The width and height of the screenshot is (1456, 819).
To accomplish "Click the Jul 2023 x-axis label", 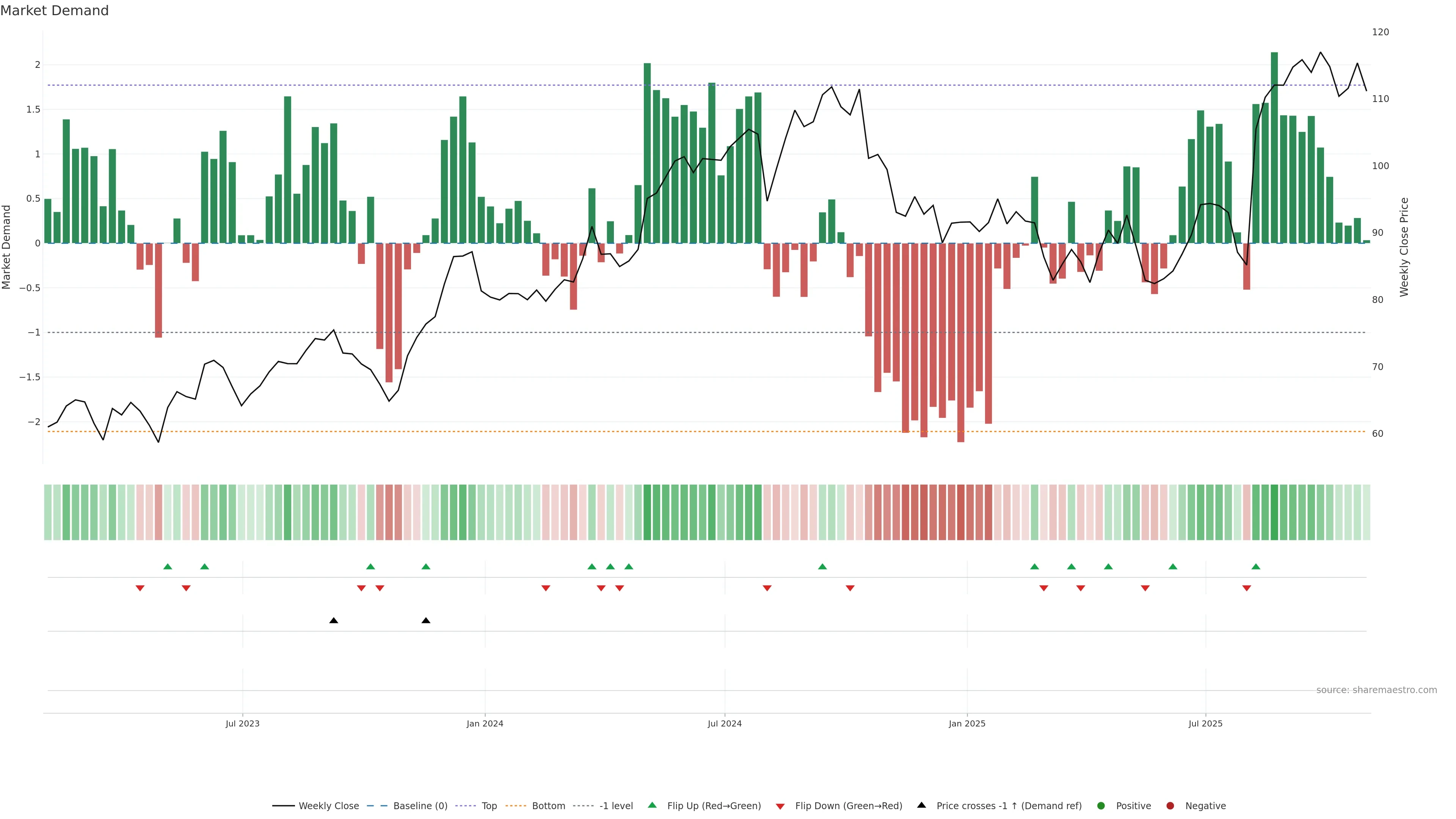I will tap(243, 723).
